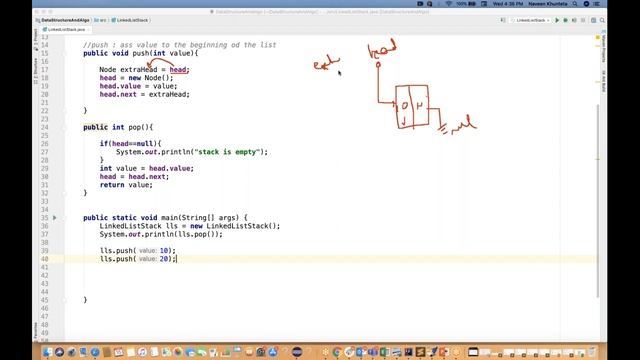Collapse pop method via fold marker at line 24
The width and height of the screenshot is (640, 360).
pos(64,127)
